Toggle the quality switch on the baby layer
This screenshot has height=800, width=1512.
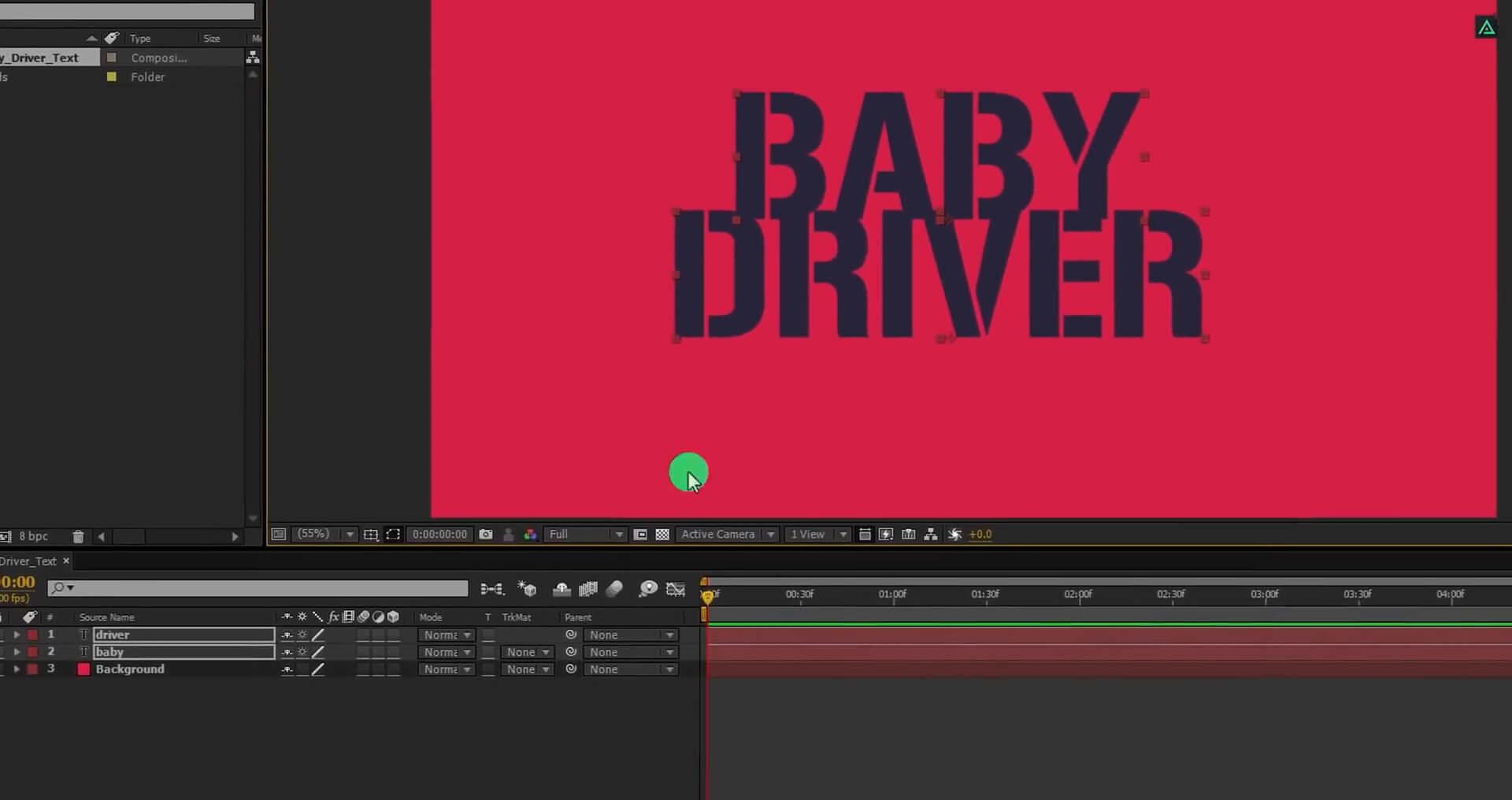pos(318,652)
